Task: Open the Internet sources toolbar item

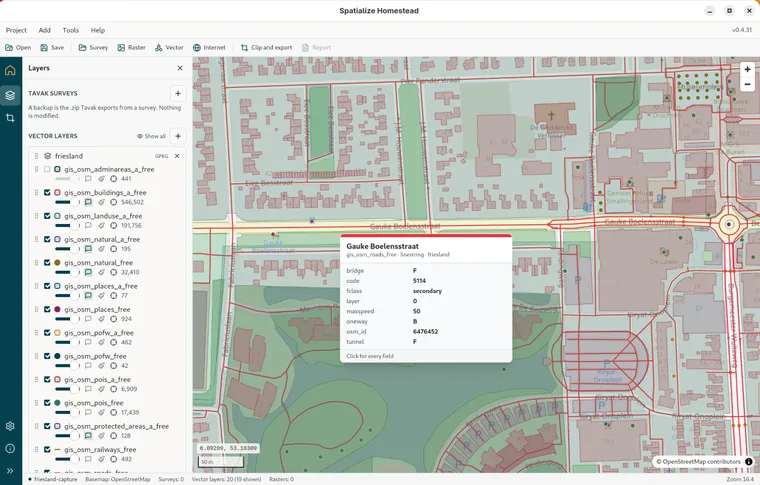Action: [209, 47]
